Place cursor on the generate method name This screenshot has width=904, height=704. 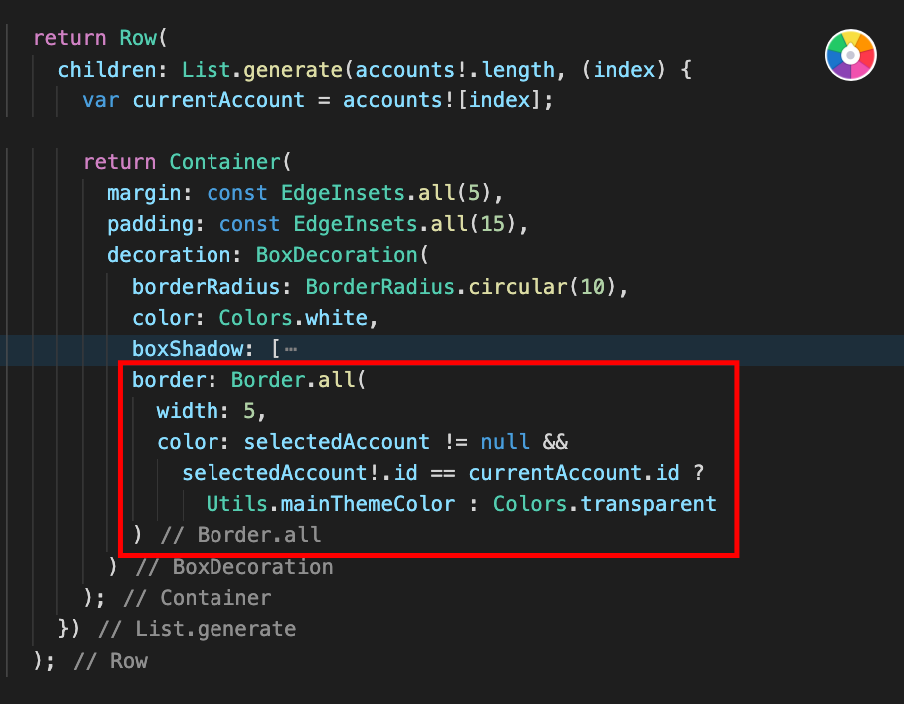291,70
